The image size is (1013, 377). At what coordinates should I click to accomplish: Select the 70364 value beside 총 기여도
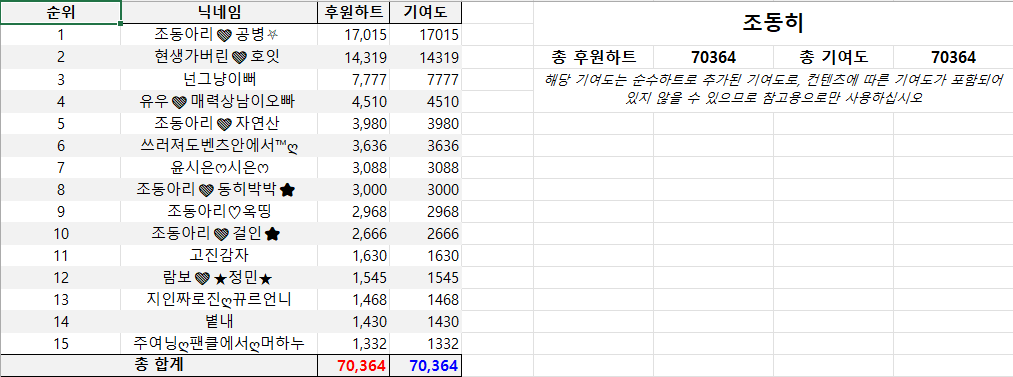954,57
